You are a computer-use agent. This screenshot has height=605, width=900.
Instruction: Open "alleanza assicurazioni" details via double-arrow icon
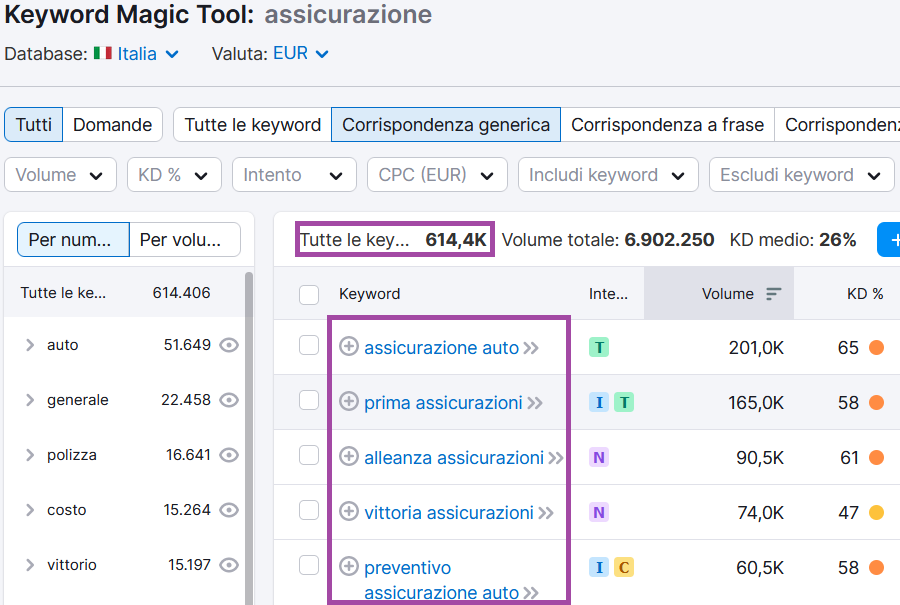554,457
